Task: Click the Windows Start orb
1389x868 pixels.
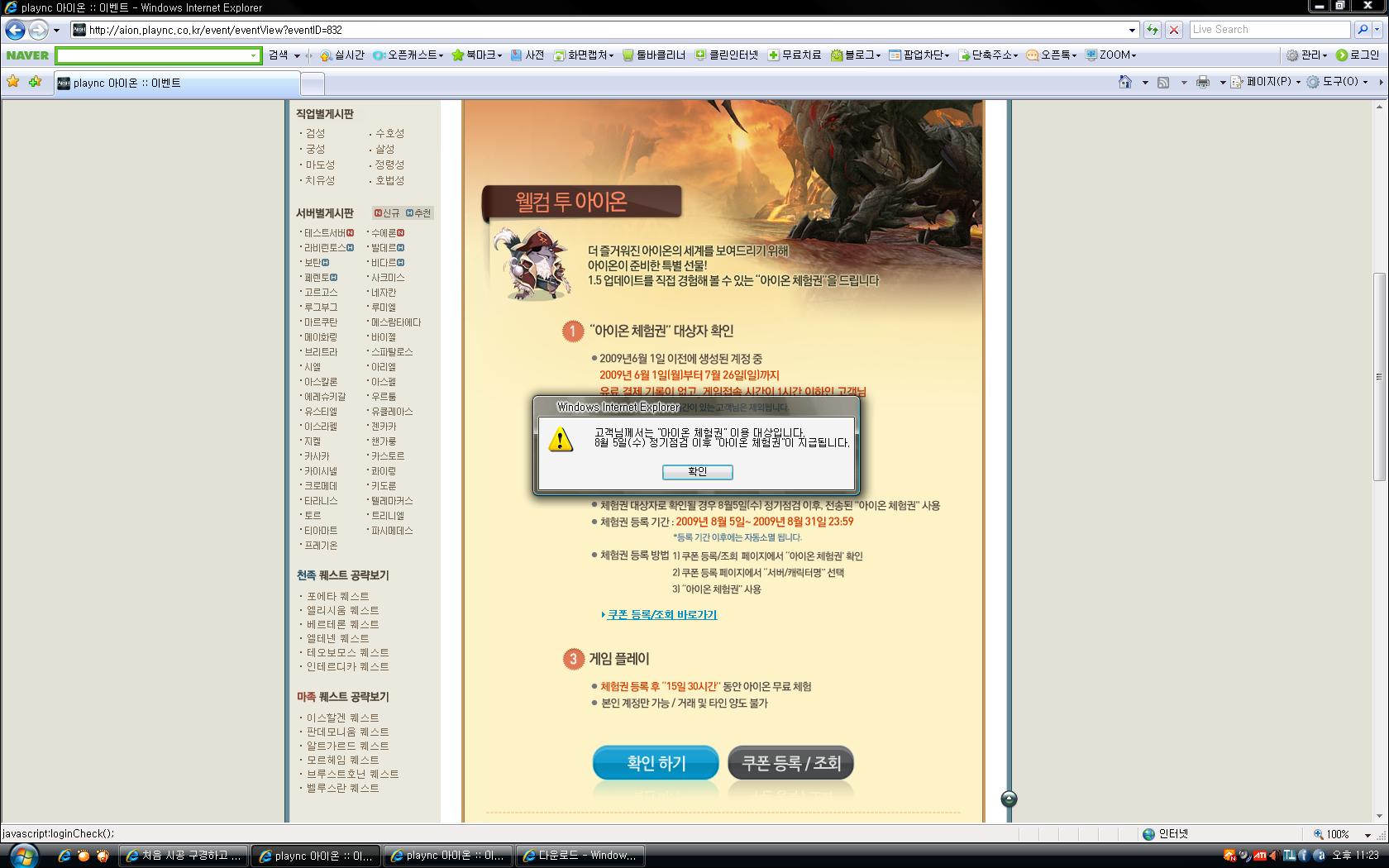Action: (x=22, y=855)
